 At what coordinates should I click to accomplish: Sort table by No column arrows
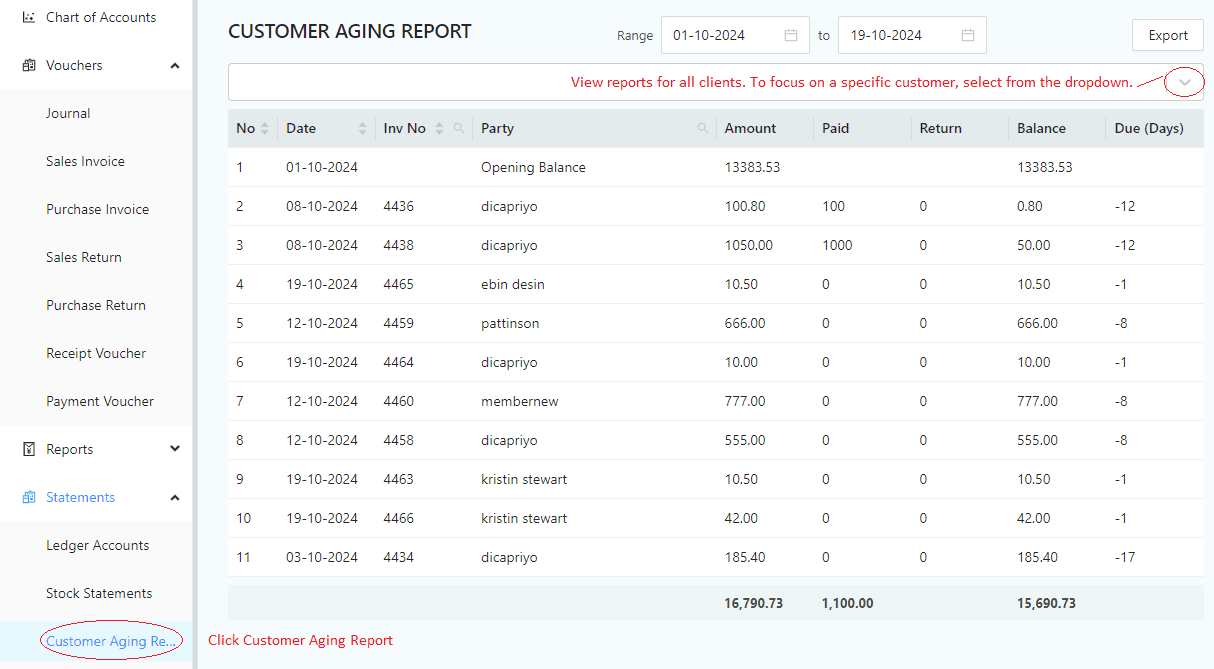[x=265, y=128]
